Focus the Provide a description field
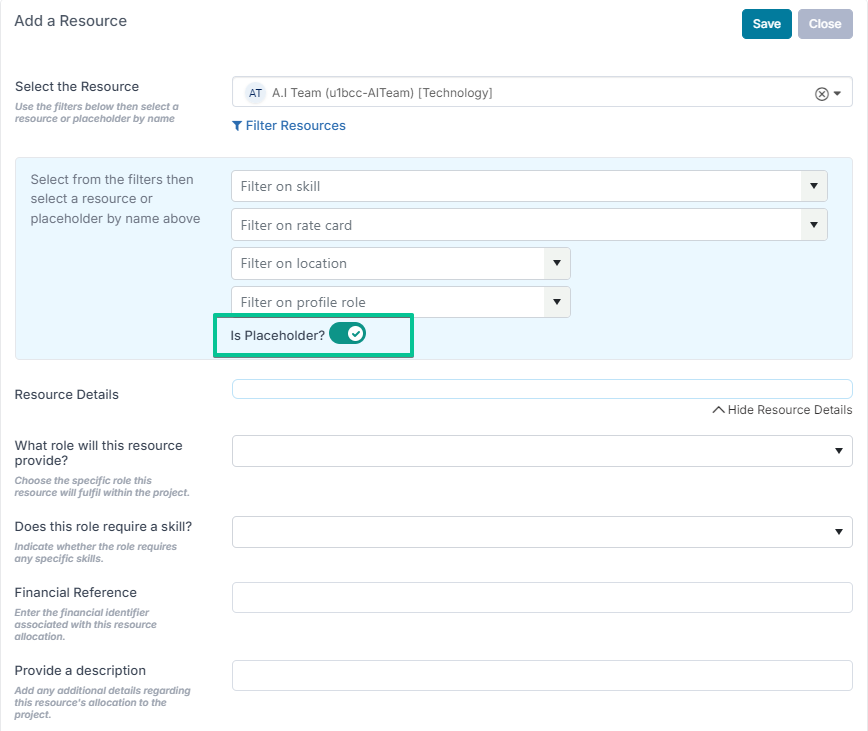This screenshot has width=868, height=731. coord(542,676)
